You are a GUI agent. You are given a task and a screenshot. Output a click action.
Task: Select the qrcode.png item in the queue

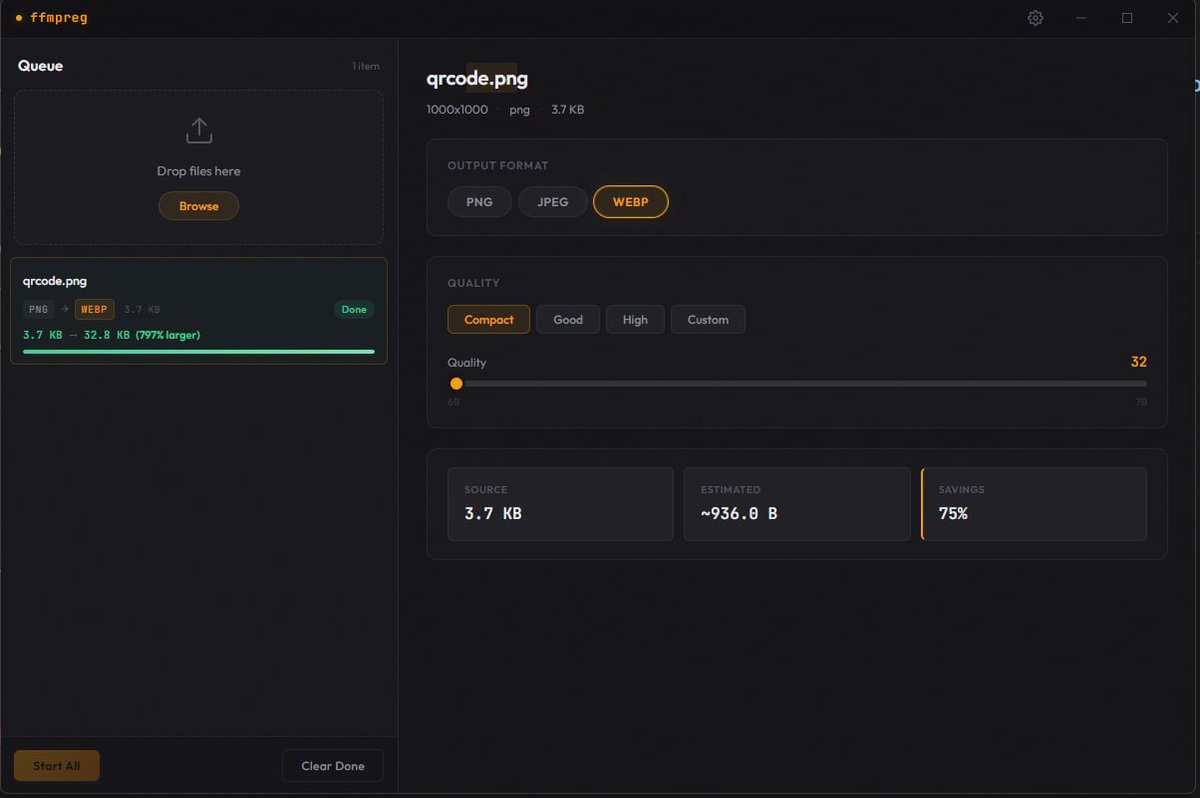[x=199, y=311]
